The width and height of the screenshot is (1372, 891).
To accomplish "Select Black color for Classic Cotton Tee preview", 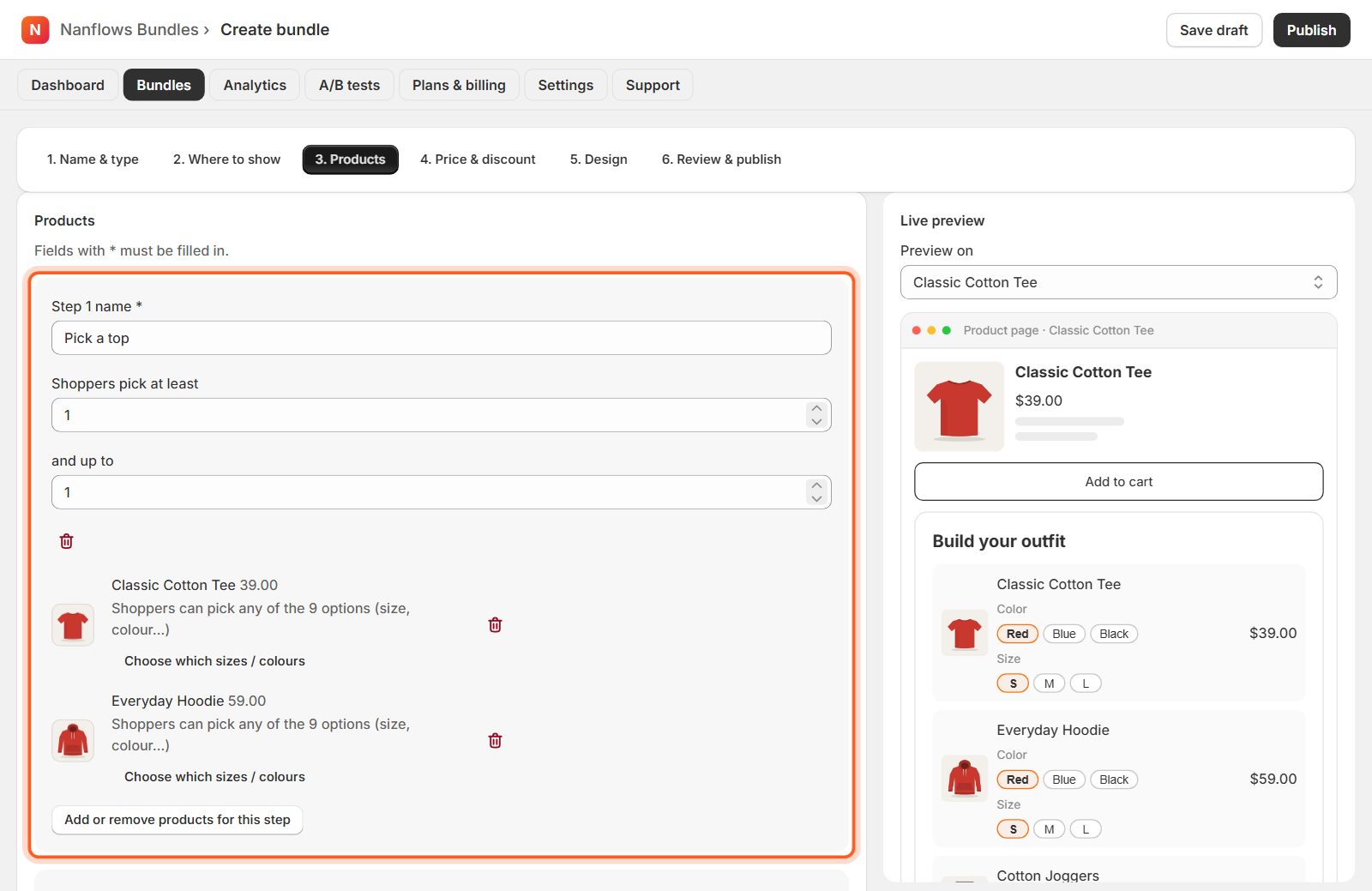I will 1114,634.
